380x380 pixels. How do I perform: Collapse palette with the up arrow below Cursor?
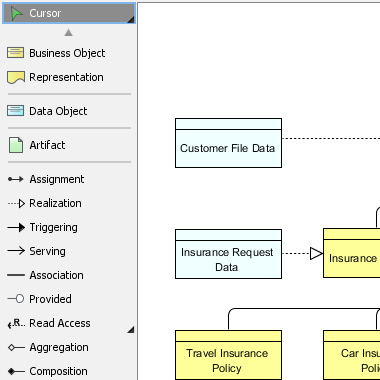tap(68, 32)
